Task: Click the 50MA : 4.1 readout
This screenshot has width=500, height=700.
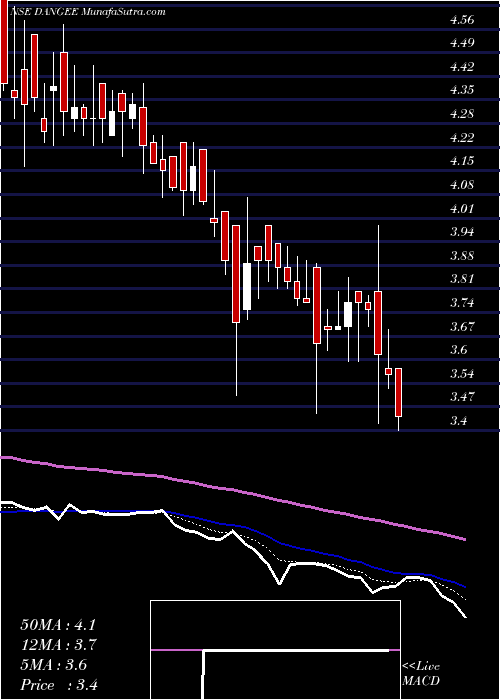Action: click(x=58, y=625)
